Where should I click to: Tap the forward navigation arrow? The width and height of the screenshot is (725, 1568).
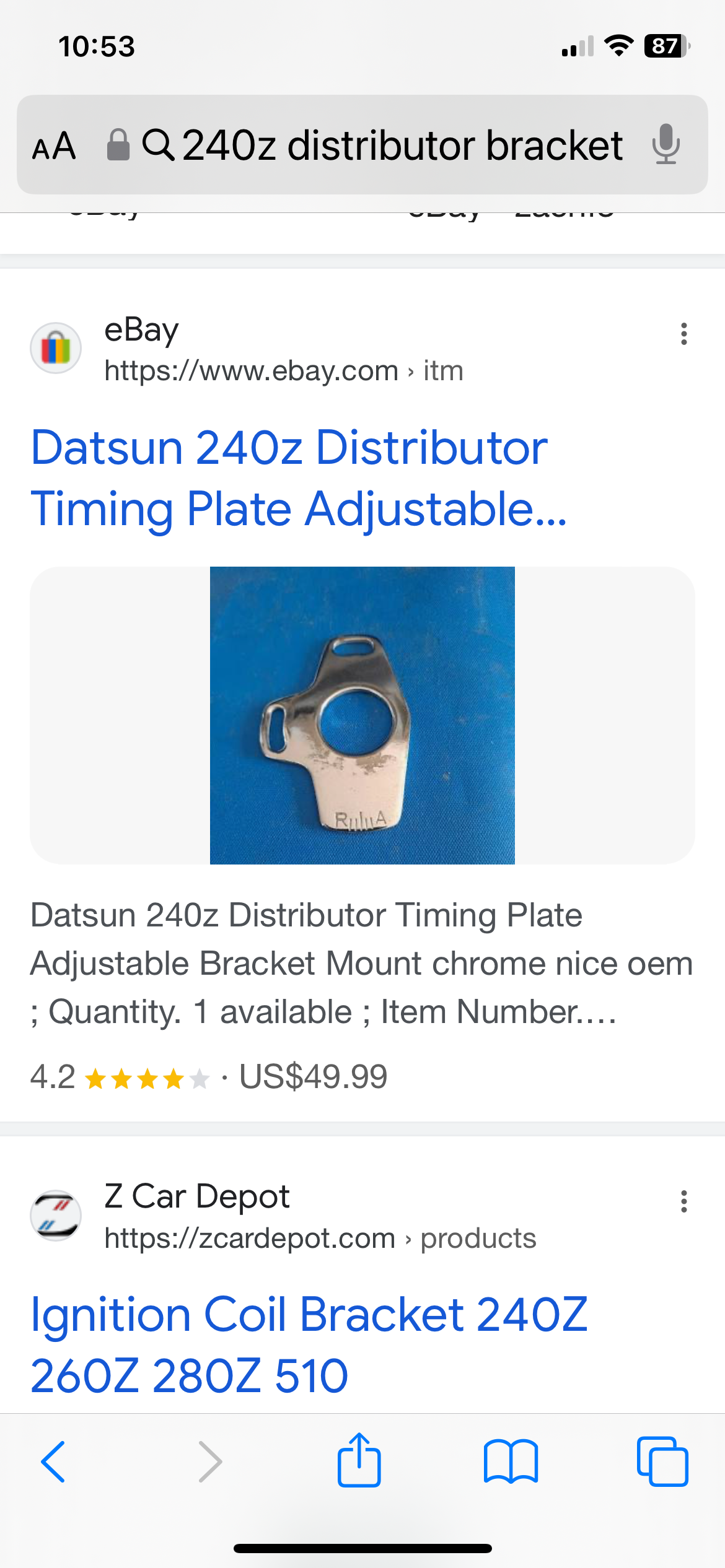click(x=210, y=1461)
